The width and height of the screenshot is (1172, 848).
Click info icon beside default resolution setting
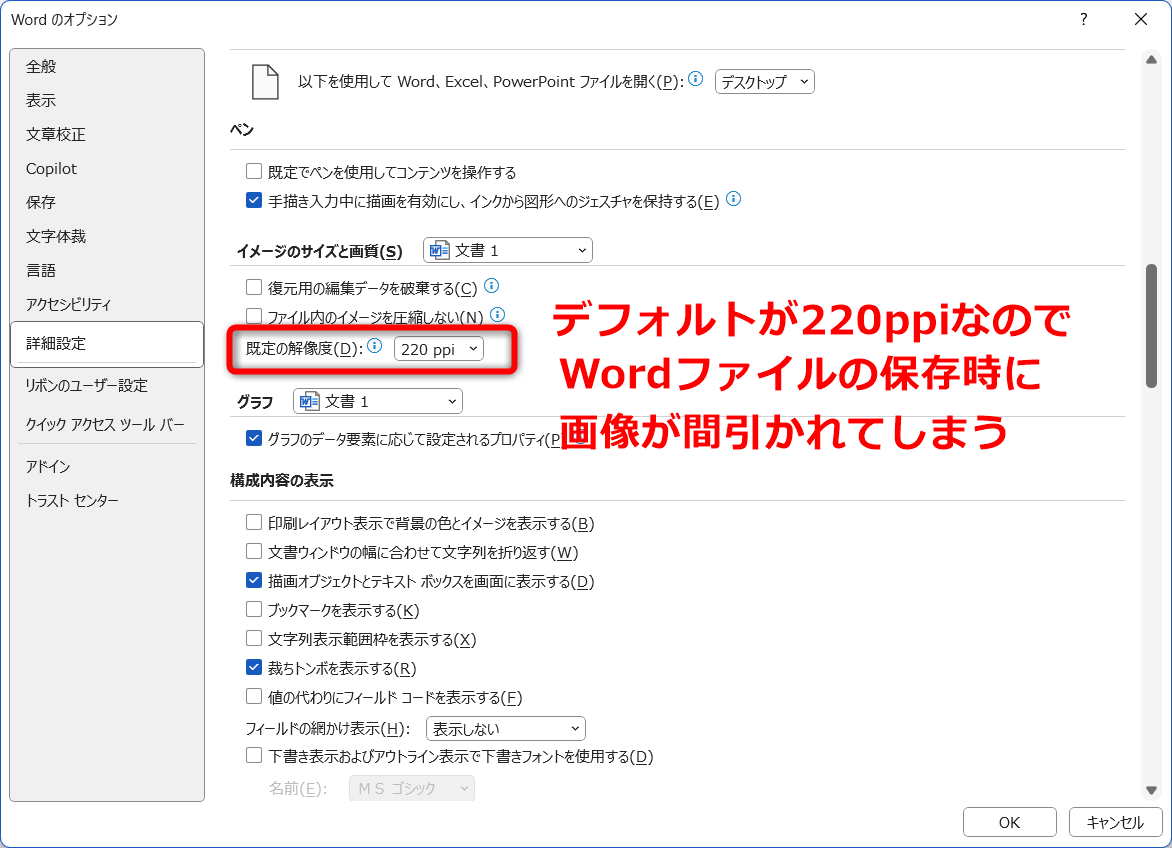375,347
